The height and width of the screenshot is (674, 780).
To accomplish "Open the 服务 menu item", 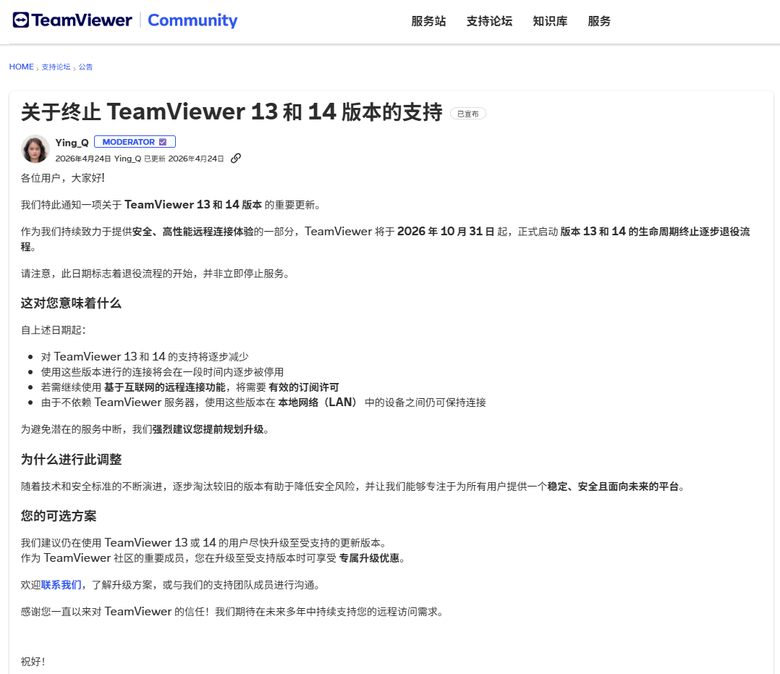I will [x=599, y=21].
